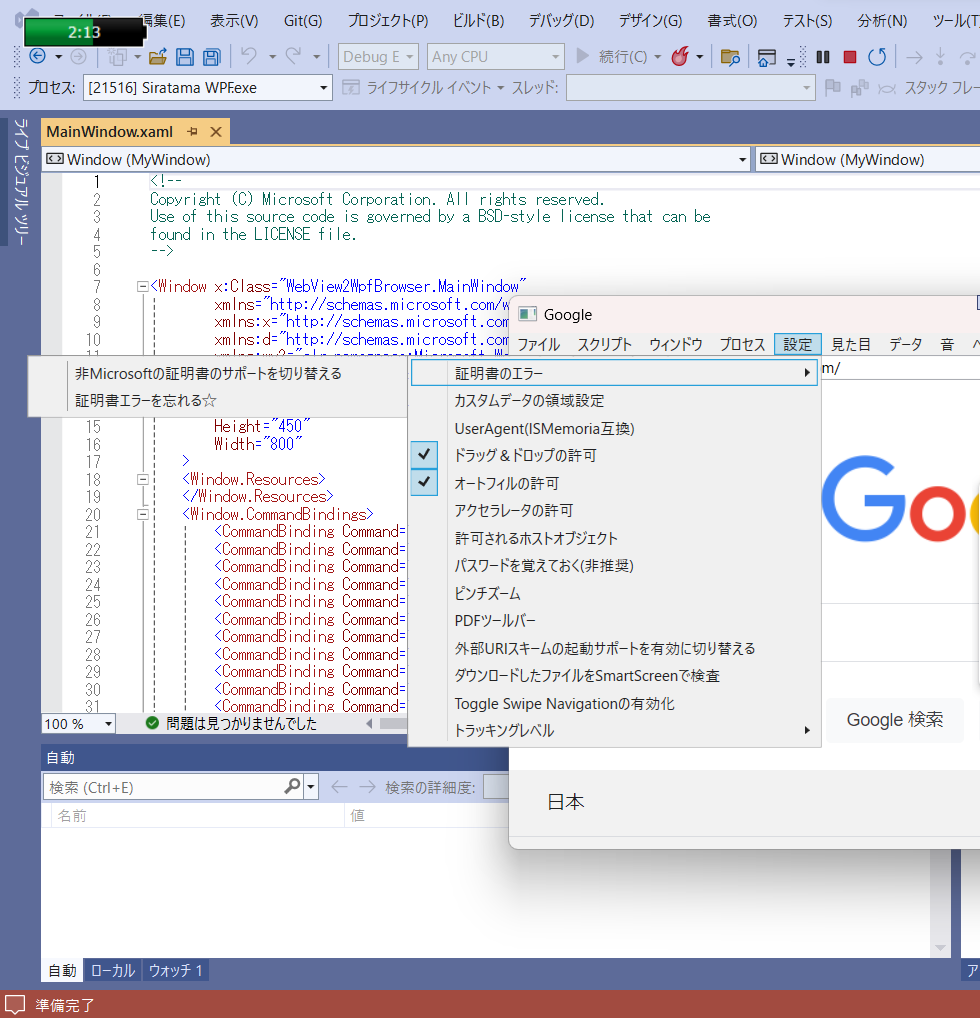Open the ライフサイクル イベント dropdown
The width and height of the screenshot is (980, 1018).
(x=423, y=88)
